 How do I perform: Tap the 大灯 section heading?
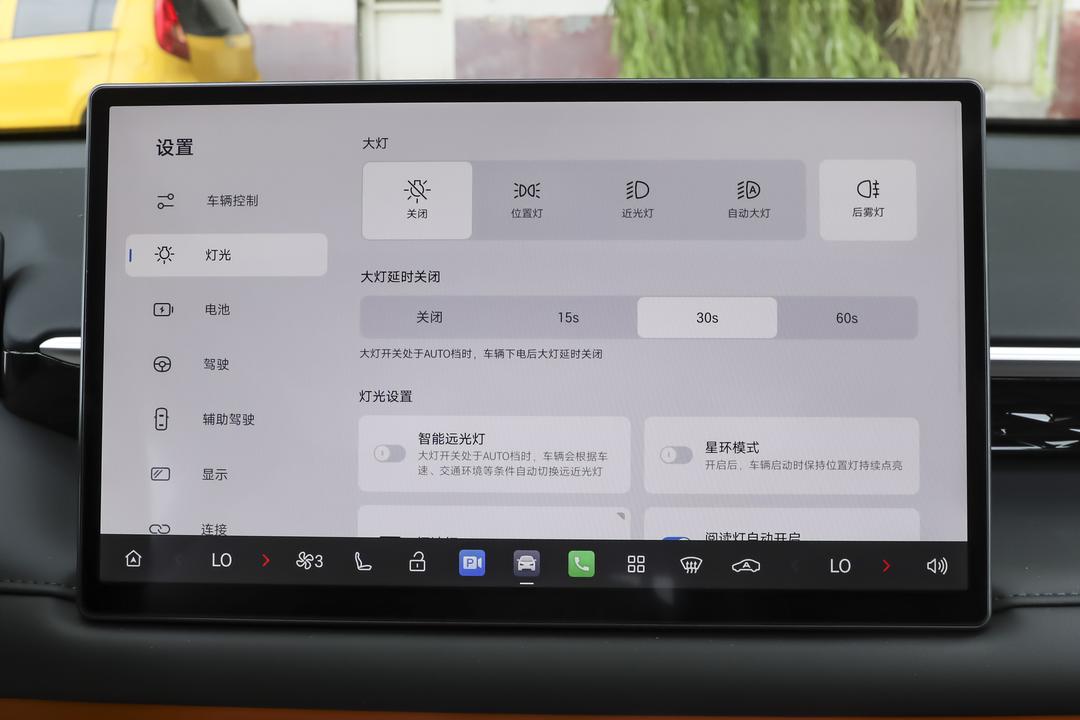point(375,143)
